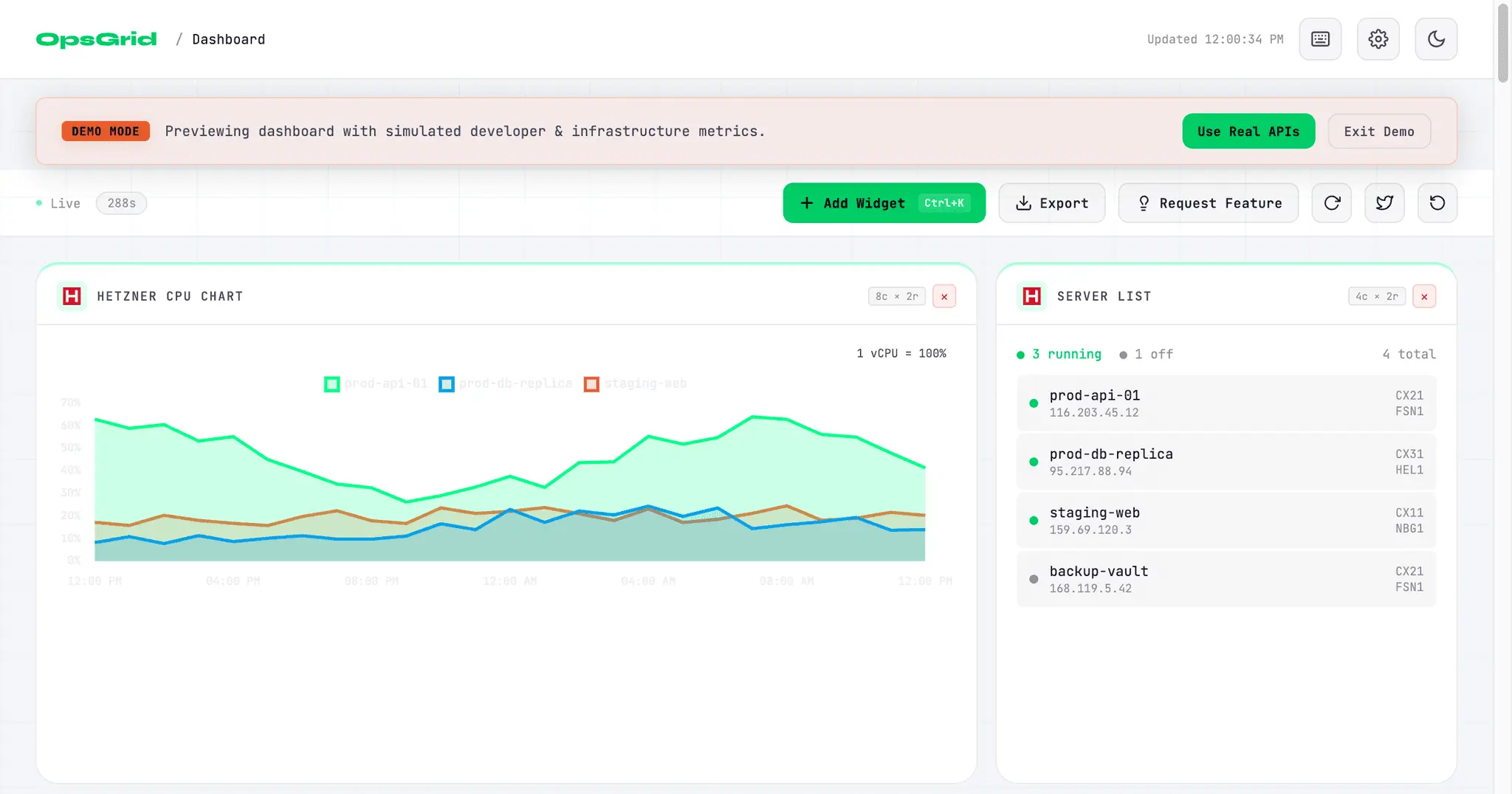The height and width of the screenshot is (794, 1512).
Task: Click IP address 116.203.45.12
Action: [x=1094, y=412]
